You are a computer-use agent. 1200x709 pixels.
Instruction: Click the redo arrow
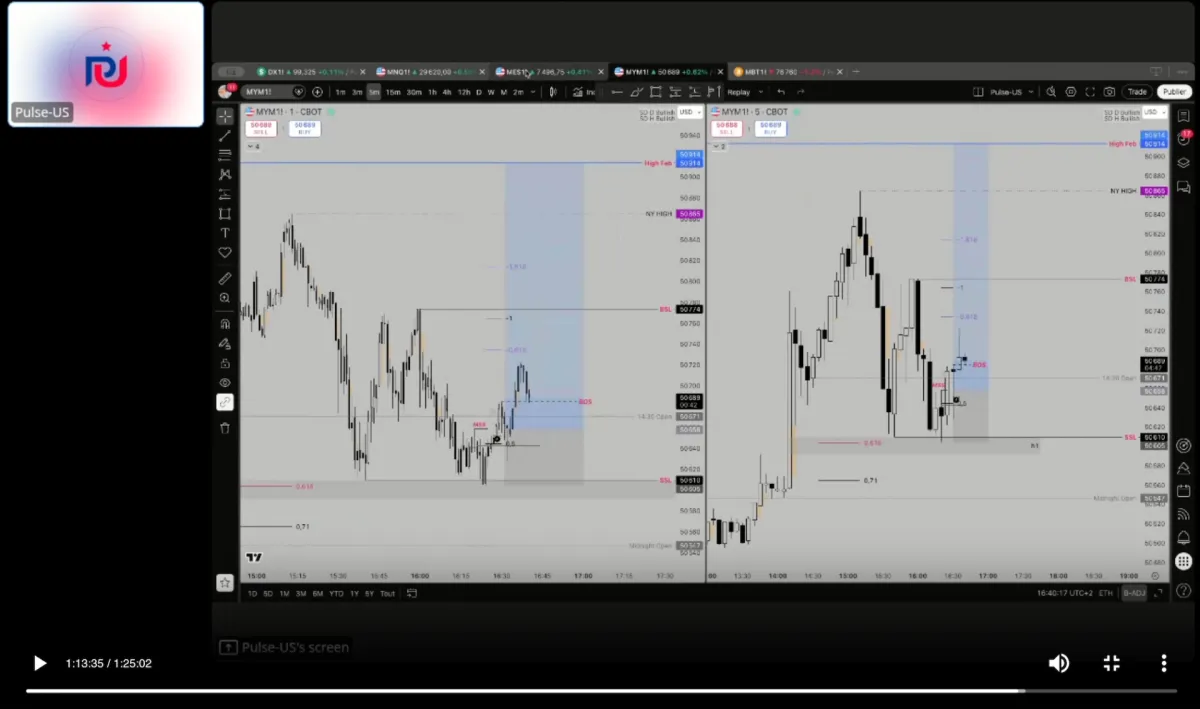(x=801, y=92)
